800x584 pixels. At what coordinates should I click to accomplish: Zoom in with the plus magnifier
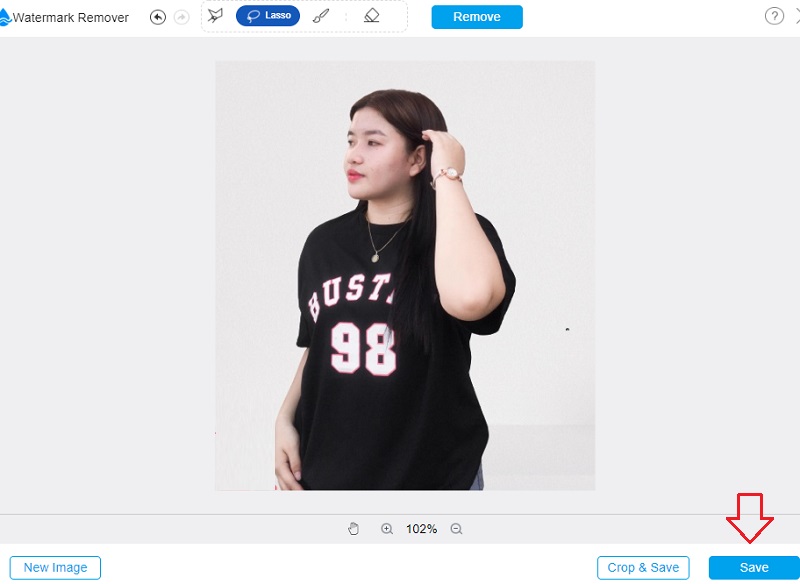pos(387,529)
